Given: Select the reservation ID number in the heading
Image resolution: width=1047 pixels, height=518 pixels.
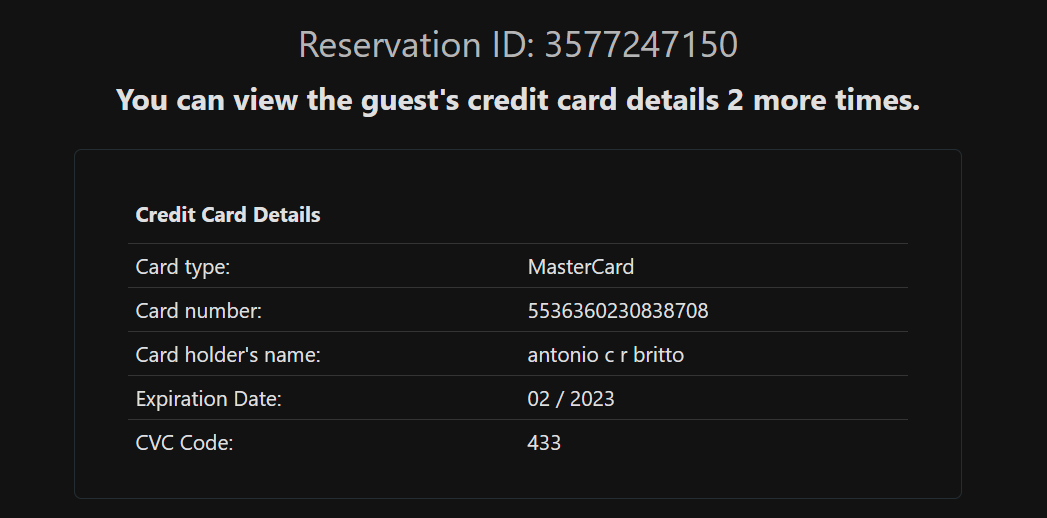Looking at the screenshot, I should 641,45.
